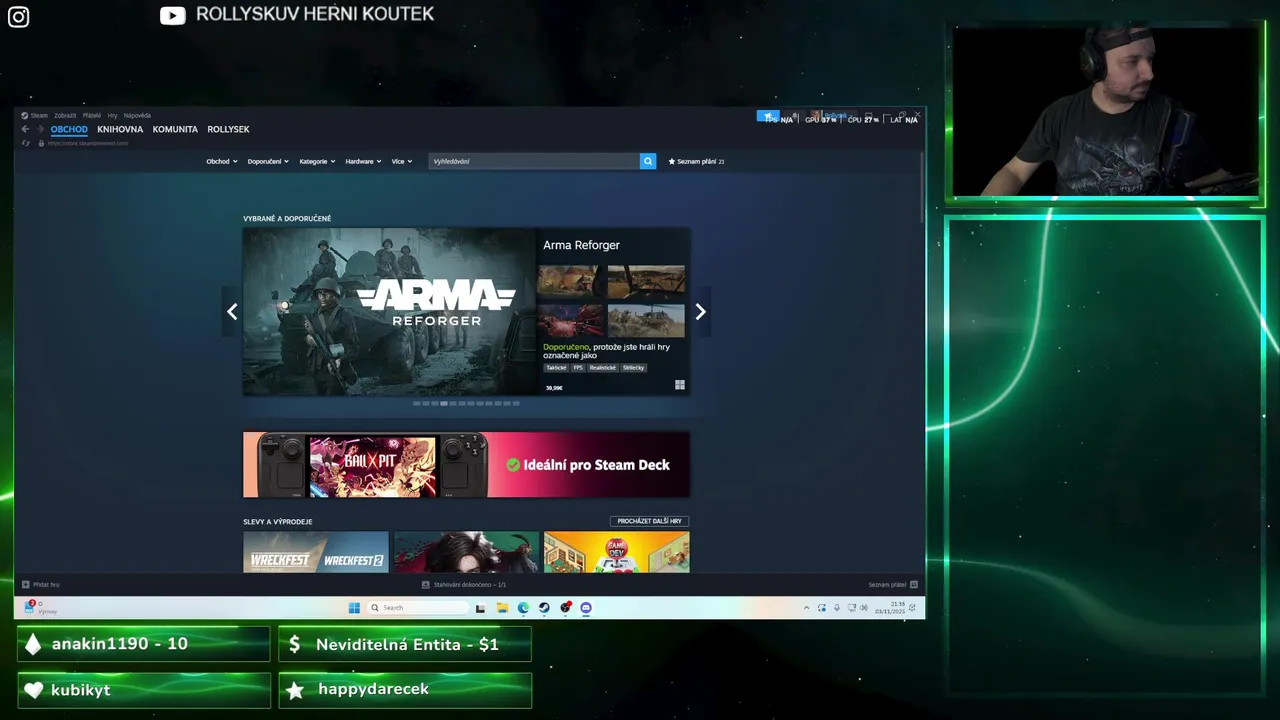
Task: Open the ROLLYSEK profile tab
Action: pyautogui.click(x=228, y=129)
